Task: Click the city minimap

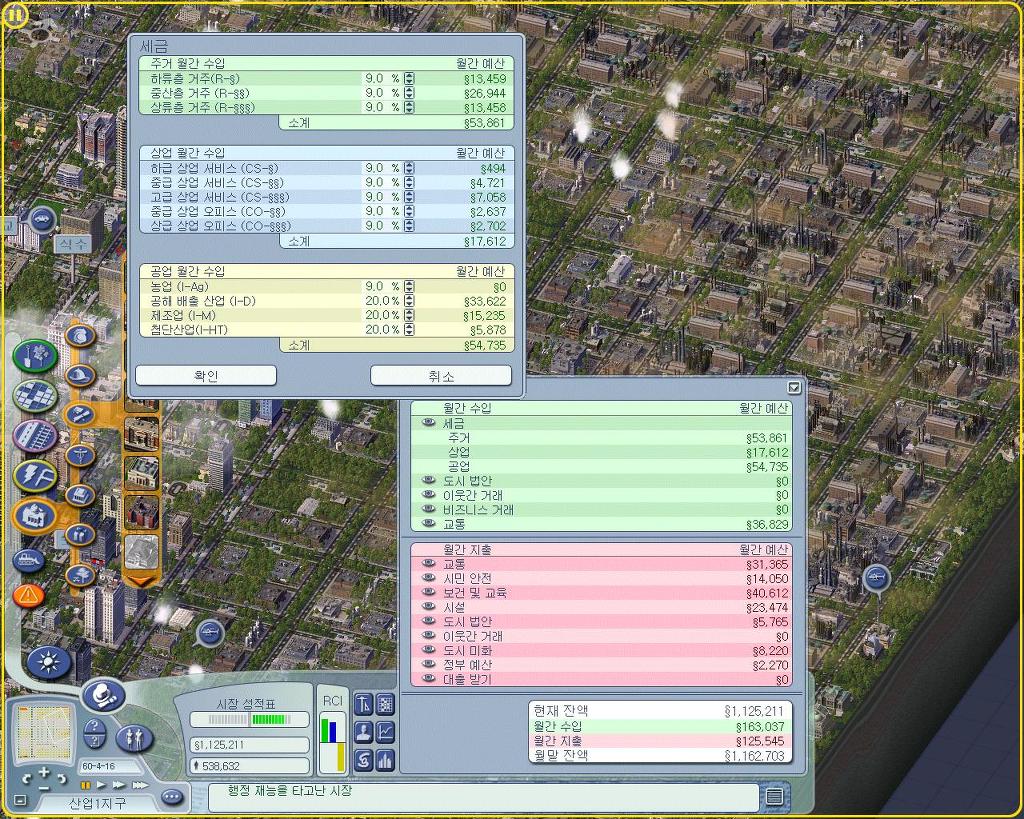Action: tap(45, 734)
